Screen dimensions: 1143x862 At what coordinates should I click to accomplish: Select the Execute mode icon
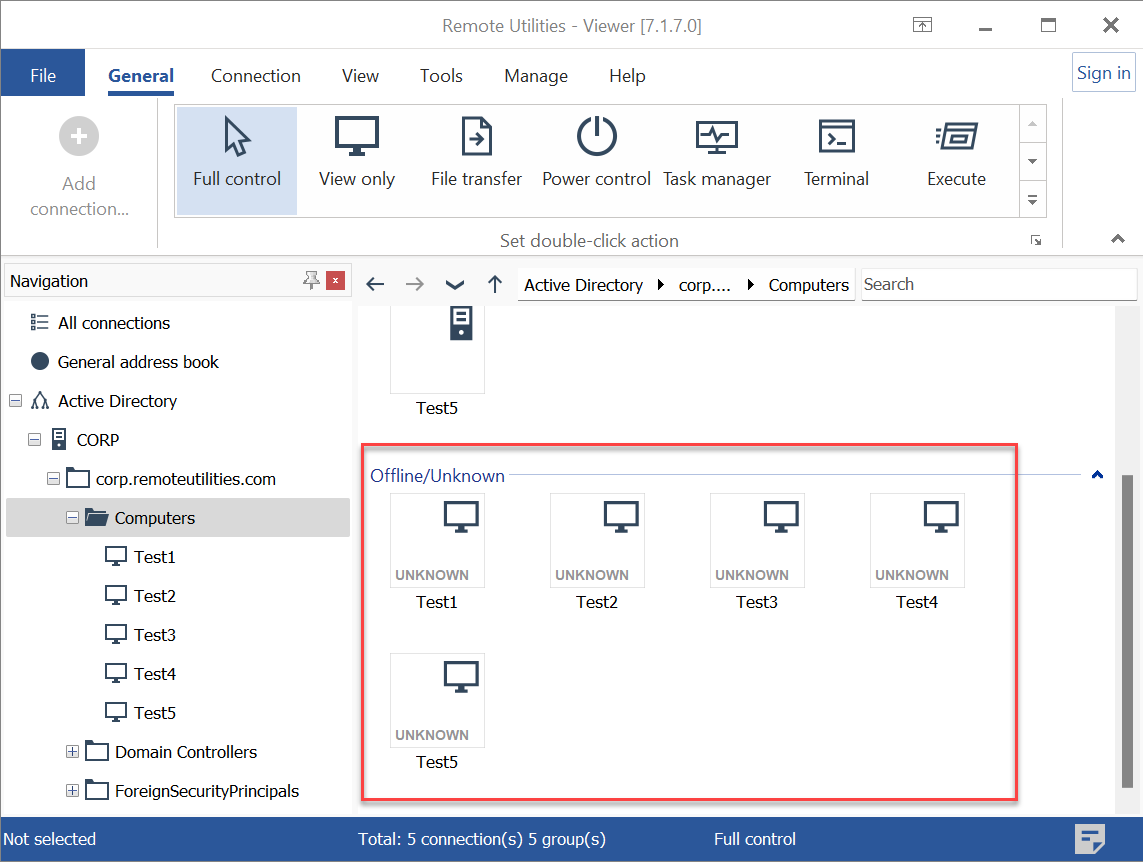pyautogui.click(x=956, y=137)
